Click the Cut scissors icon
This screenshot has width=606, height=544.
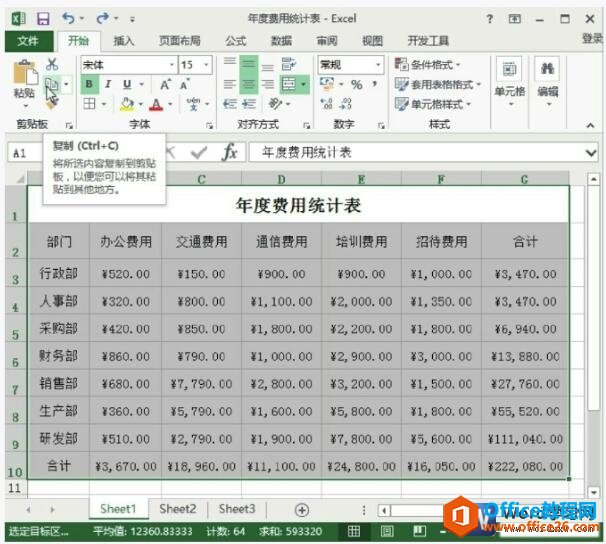tap(52, 64)
